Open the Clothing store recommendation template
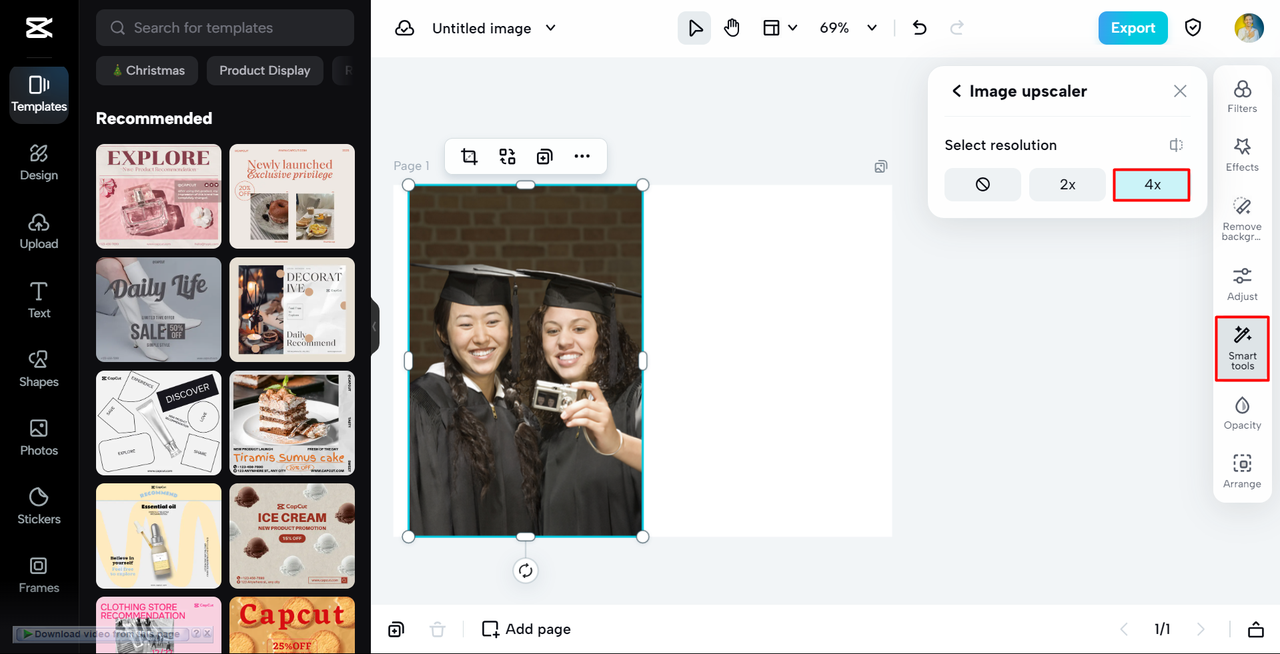Image resolution: width=1280 pixels, height=654 pixels. tap(159, 625)
